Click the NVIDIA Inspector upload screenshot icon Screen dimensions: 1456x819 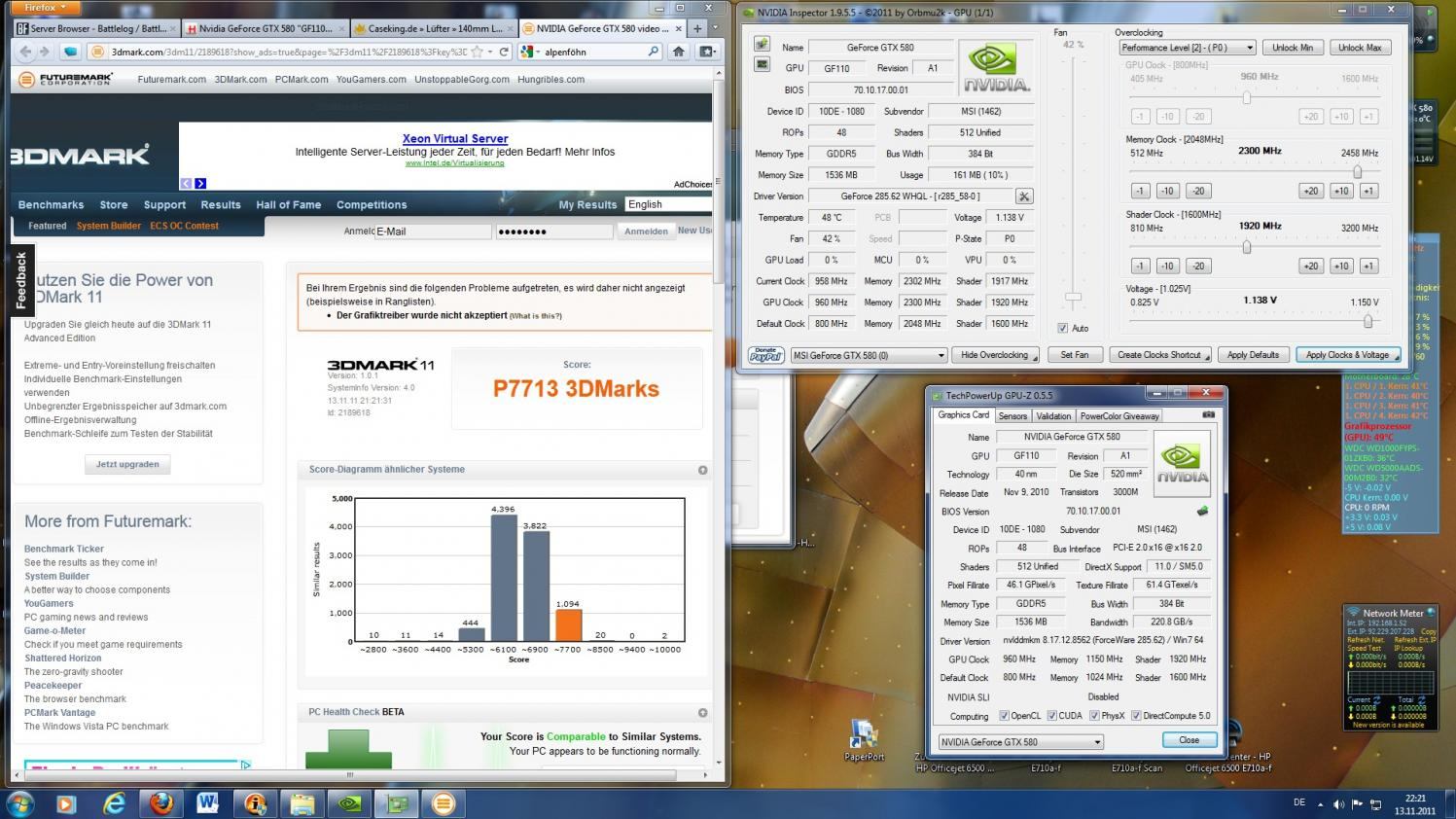tap(763, 45)
